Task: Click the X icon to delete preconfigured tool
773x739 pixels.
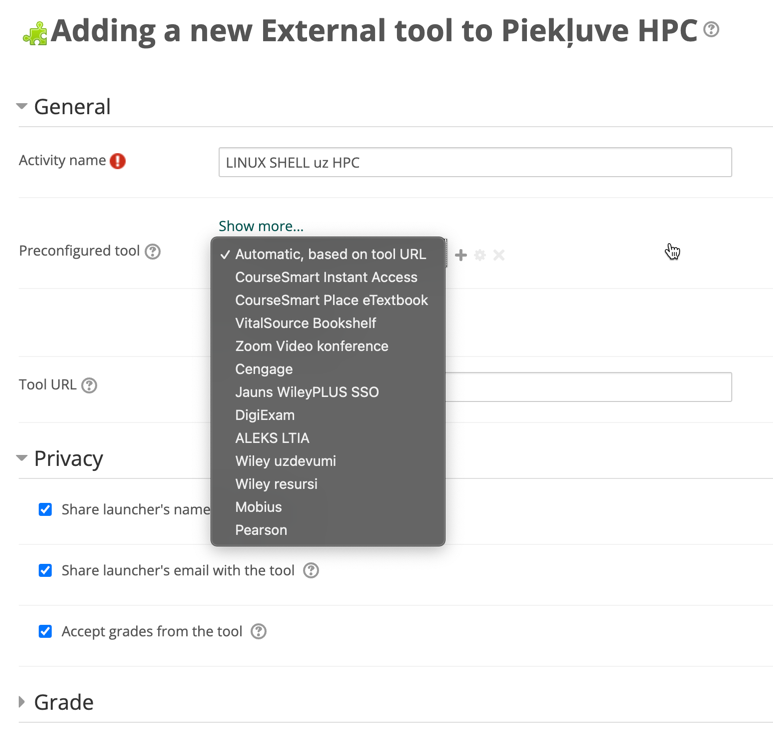Action: (x=499, y=255)
